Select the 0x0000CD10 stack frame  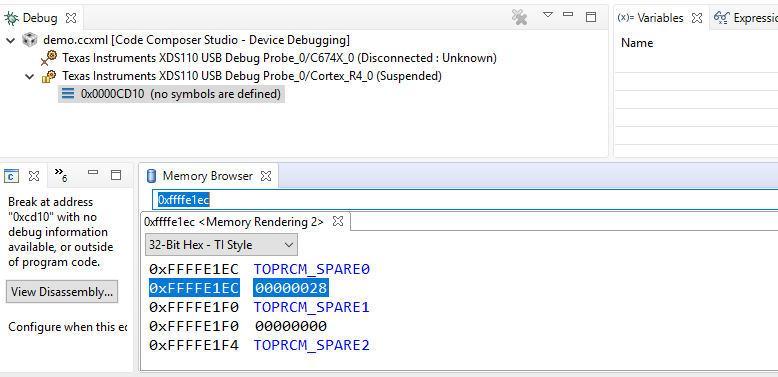181,94
